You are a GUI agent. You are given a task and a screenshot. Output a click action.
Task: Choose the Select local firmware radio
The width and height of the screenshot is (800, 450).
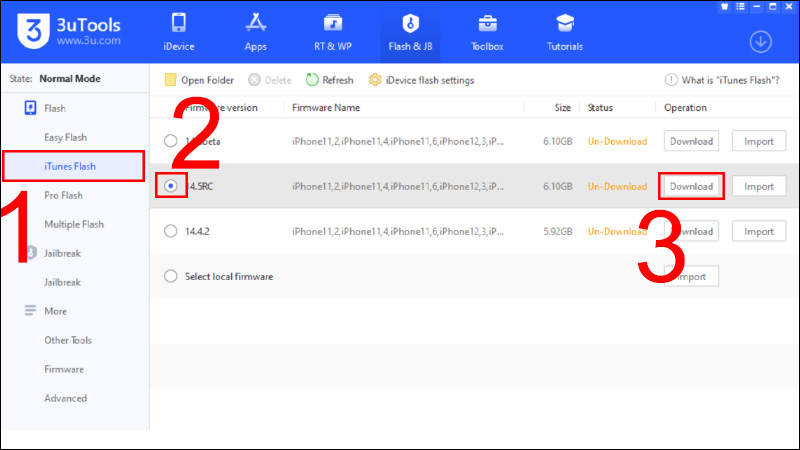170,276
